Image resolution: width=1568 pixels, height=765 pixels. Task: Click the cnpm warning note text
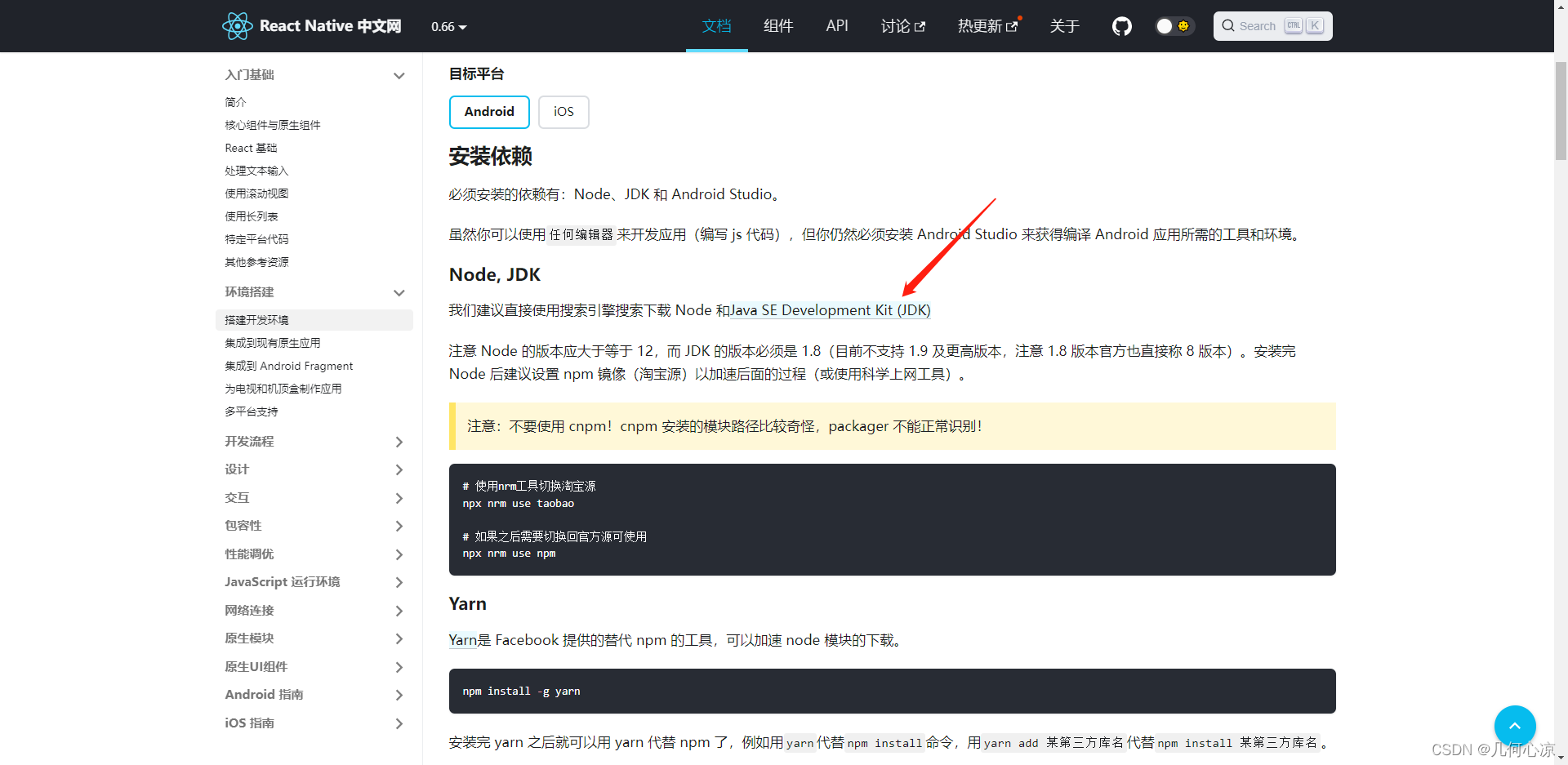(724, 426)
